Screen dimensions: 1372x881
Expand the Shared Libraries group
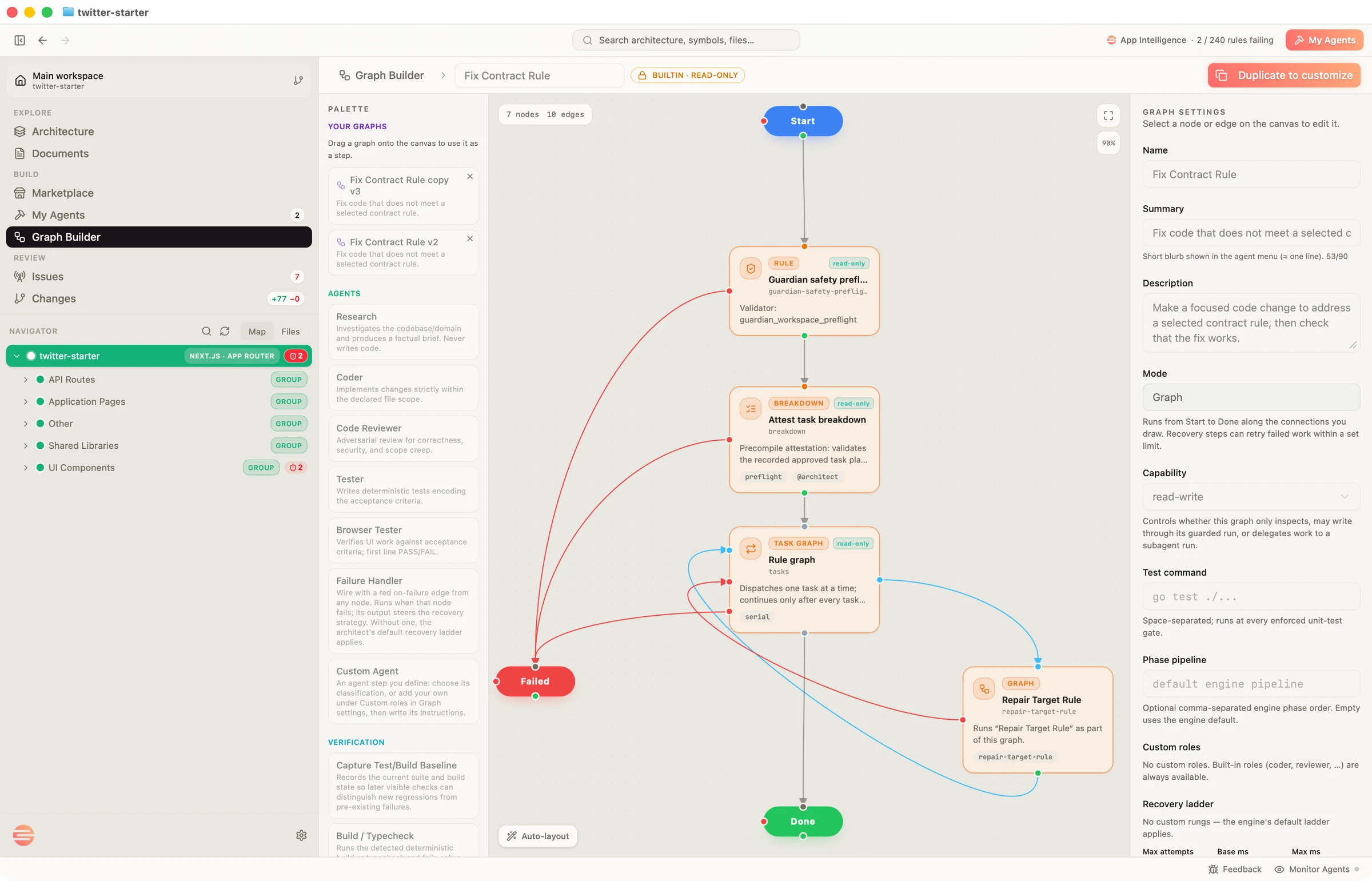point(26,446)
